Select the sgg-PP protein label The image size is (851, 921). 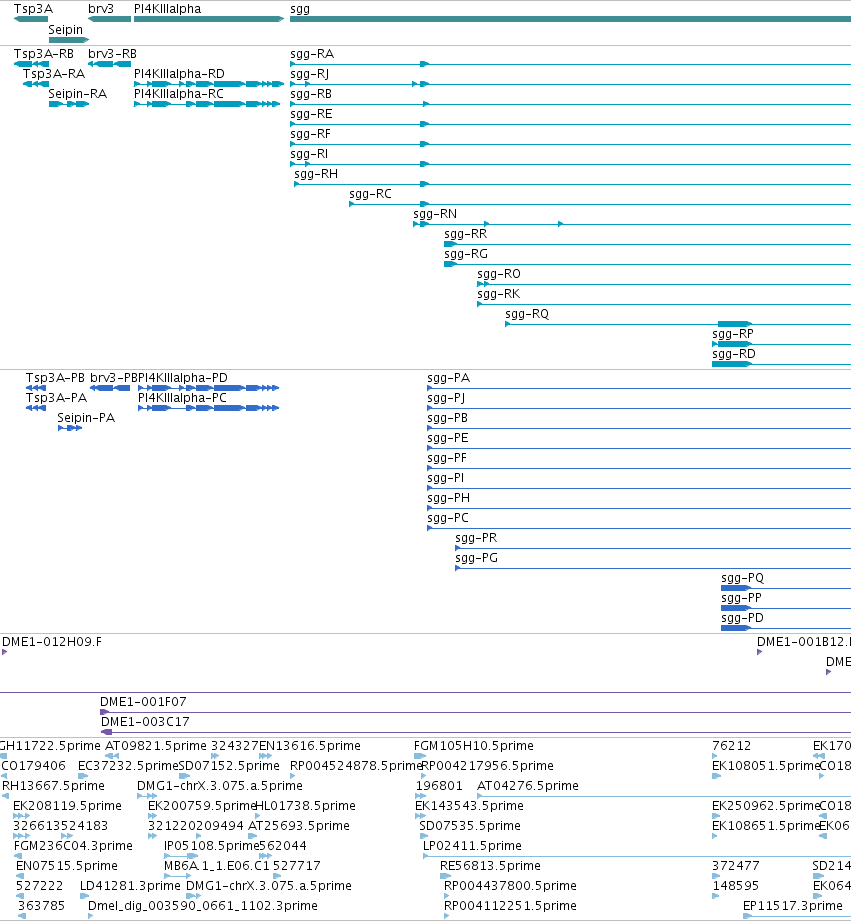[x=741, y=597]
